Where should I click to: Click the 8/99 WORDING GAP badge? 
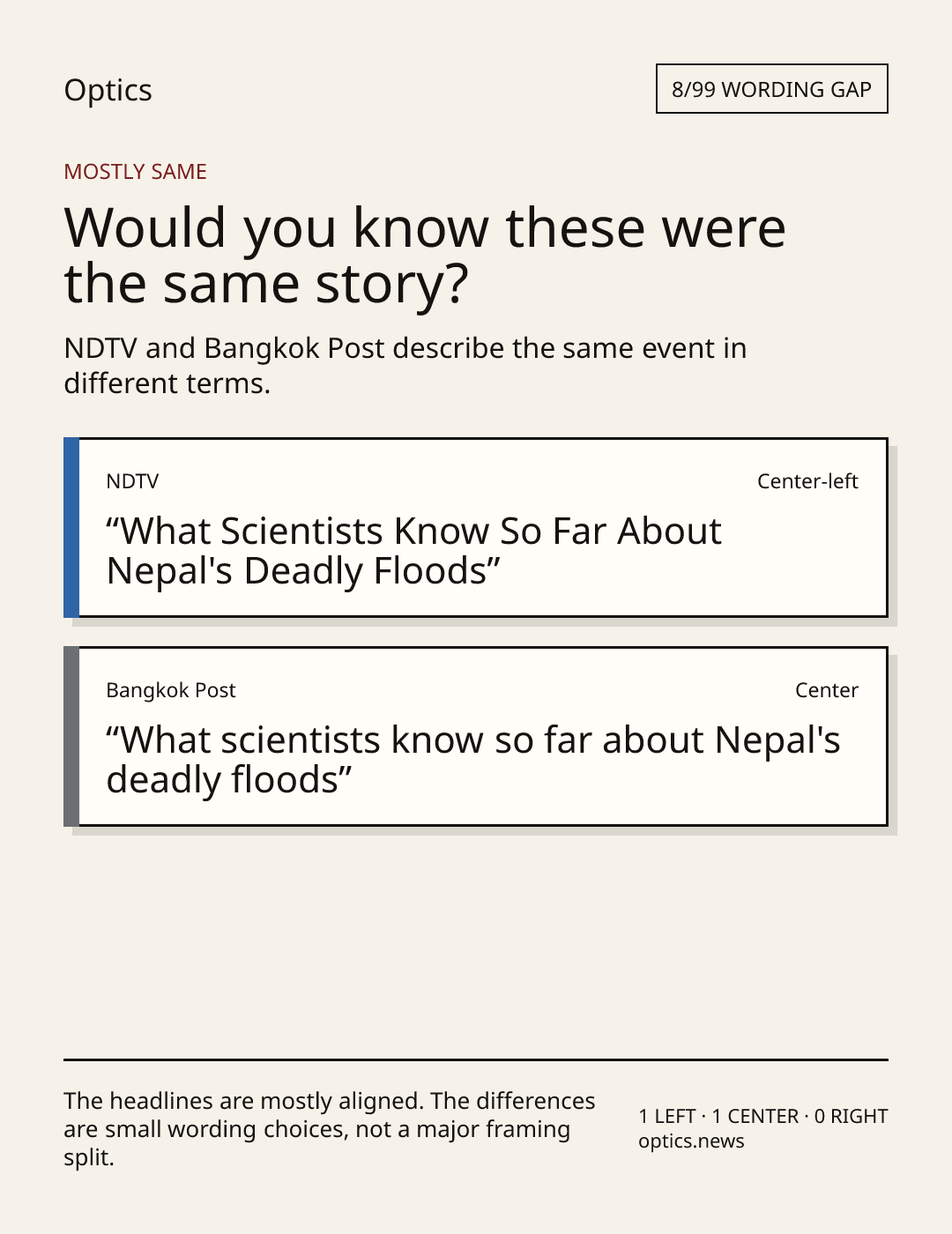771,89
